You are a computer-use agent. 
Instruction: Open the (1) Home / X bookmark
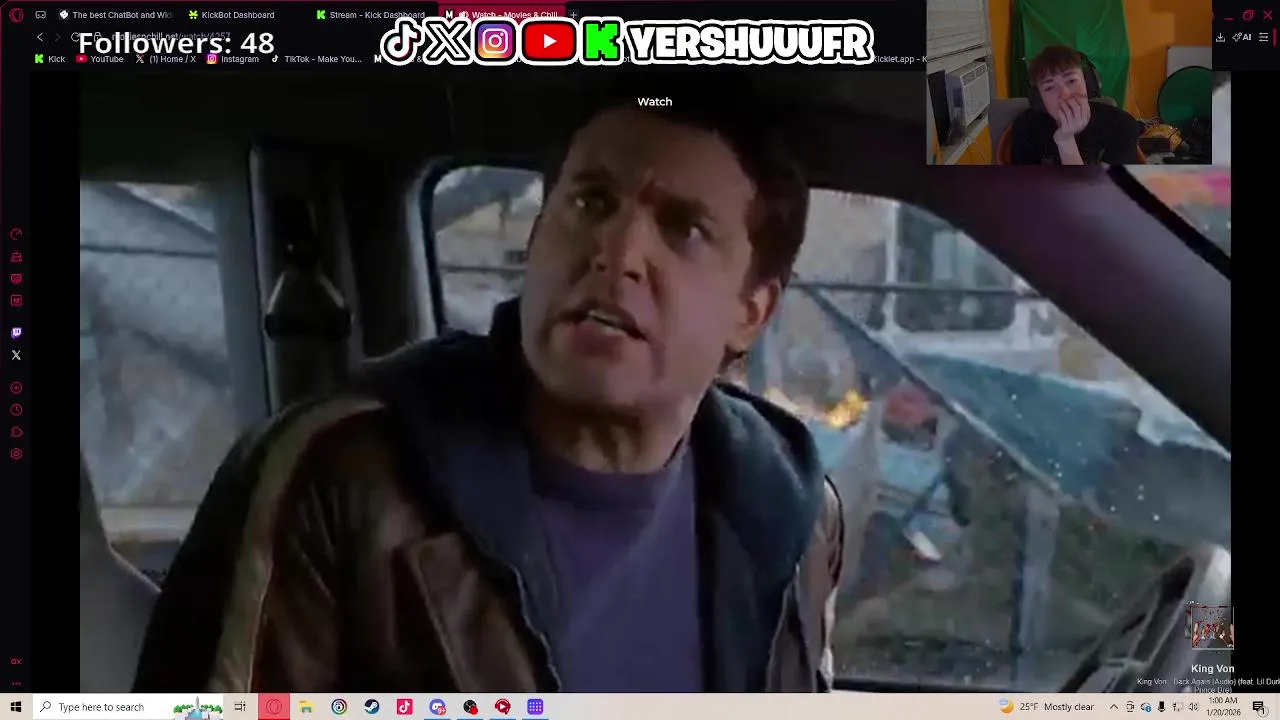pyautogui.click(x=165, y=59)
